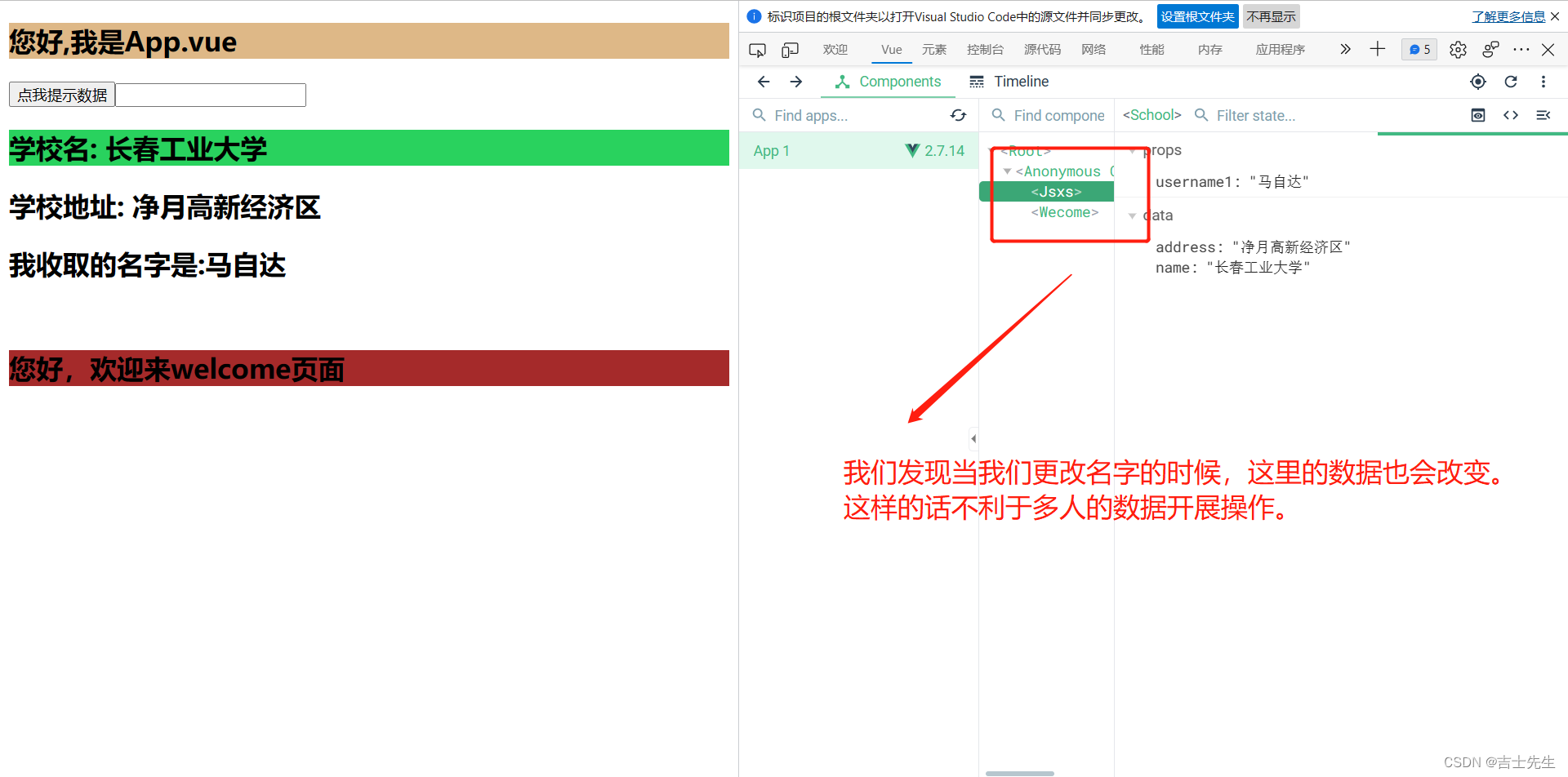Go back with the Vue devtools back arrow
Image resolution: width=1568 pixels, height=777 pixels.
pos(764,82)
